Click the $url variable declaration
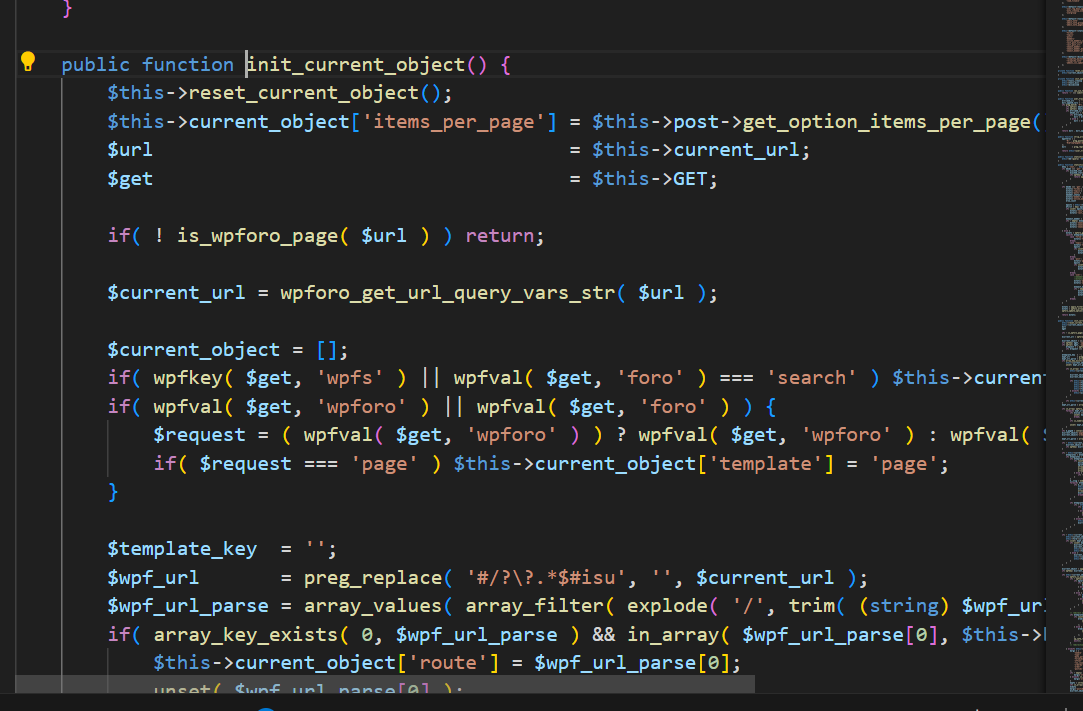1083x711 pixels. [130, 150]
